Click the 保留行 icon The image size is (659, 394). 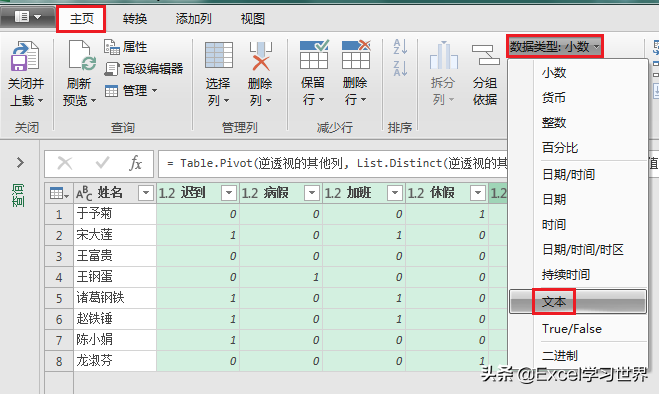pyautogui.click(x=314, y=55)
